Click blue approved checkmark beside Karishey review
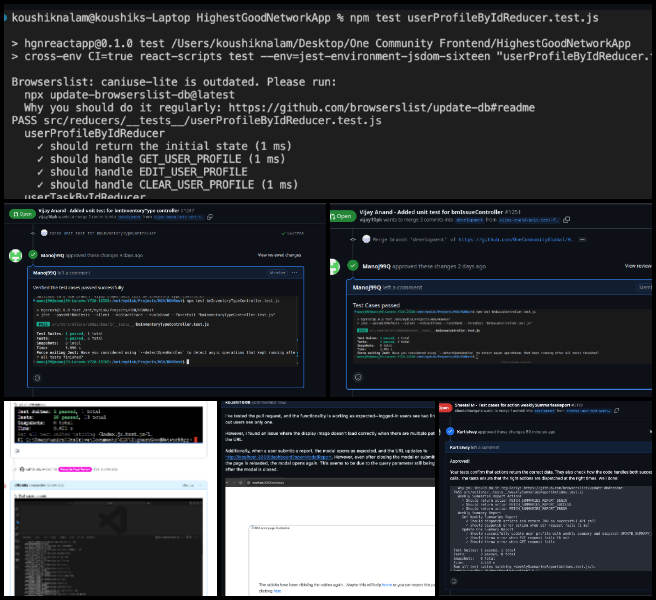Viewport: 656px width, 600px height. [x=450, y=431]
